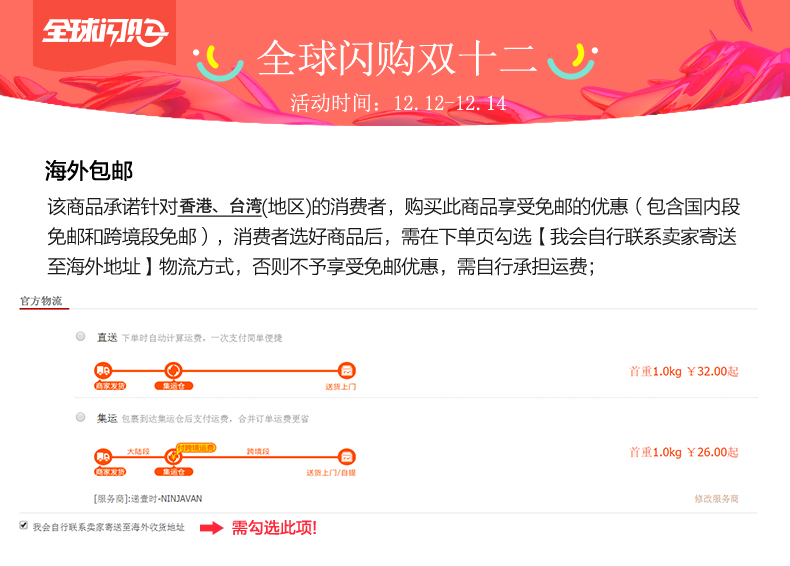Select the 直送 radio button
The width and height of the screenshot is (790, 566).
click(x=81, y=336)
